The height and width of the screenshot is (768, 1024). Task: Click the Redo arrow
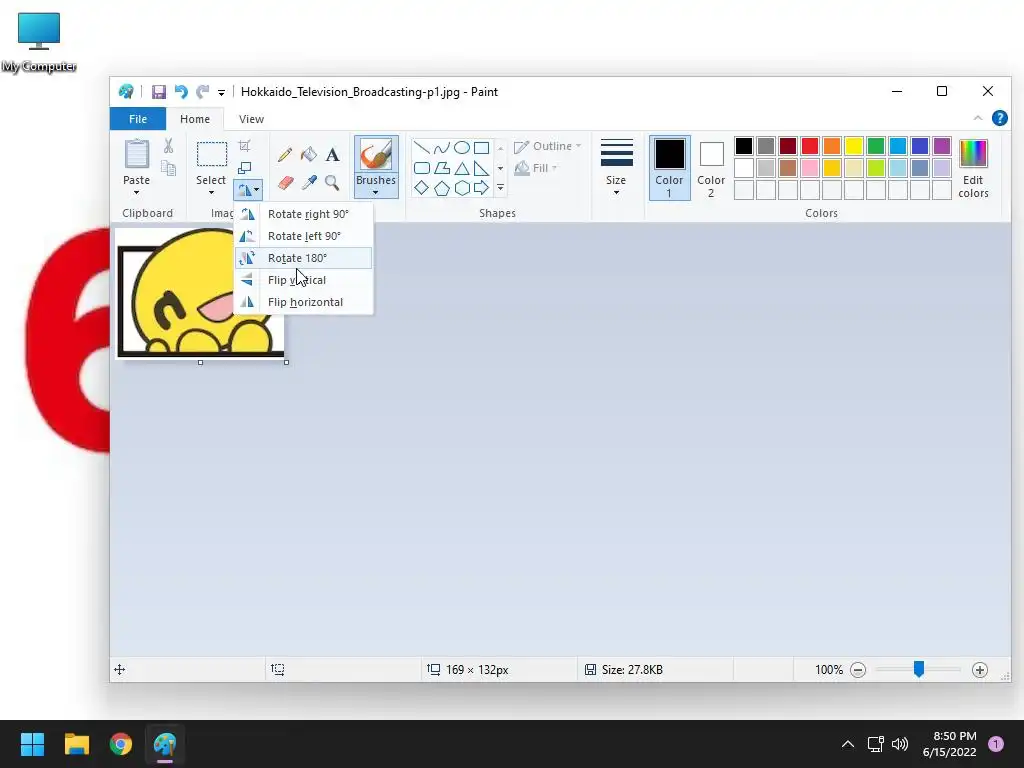tap(203, 92)
